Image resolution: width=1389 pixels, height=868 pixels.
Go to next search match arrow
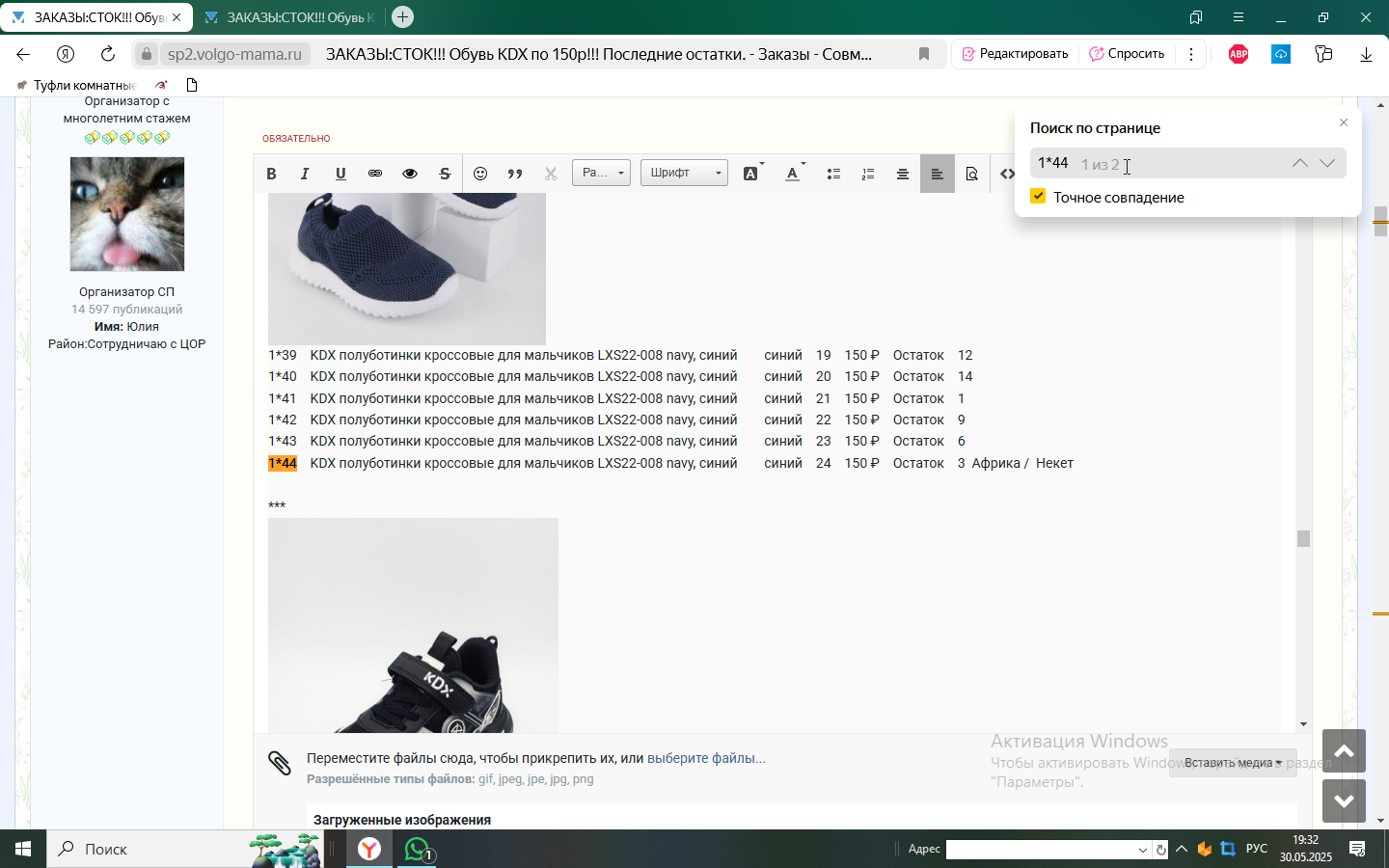1327,163
